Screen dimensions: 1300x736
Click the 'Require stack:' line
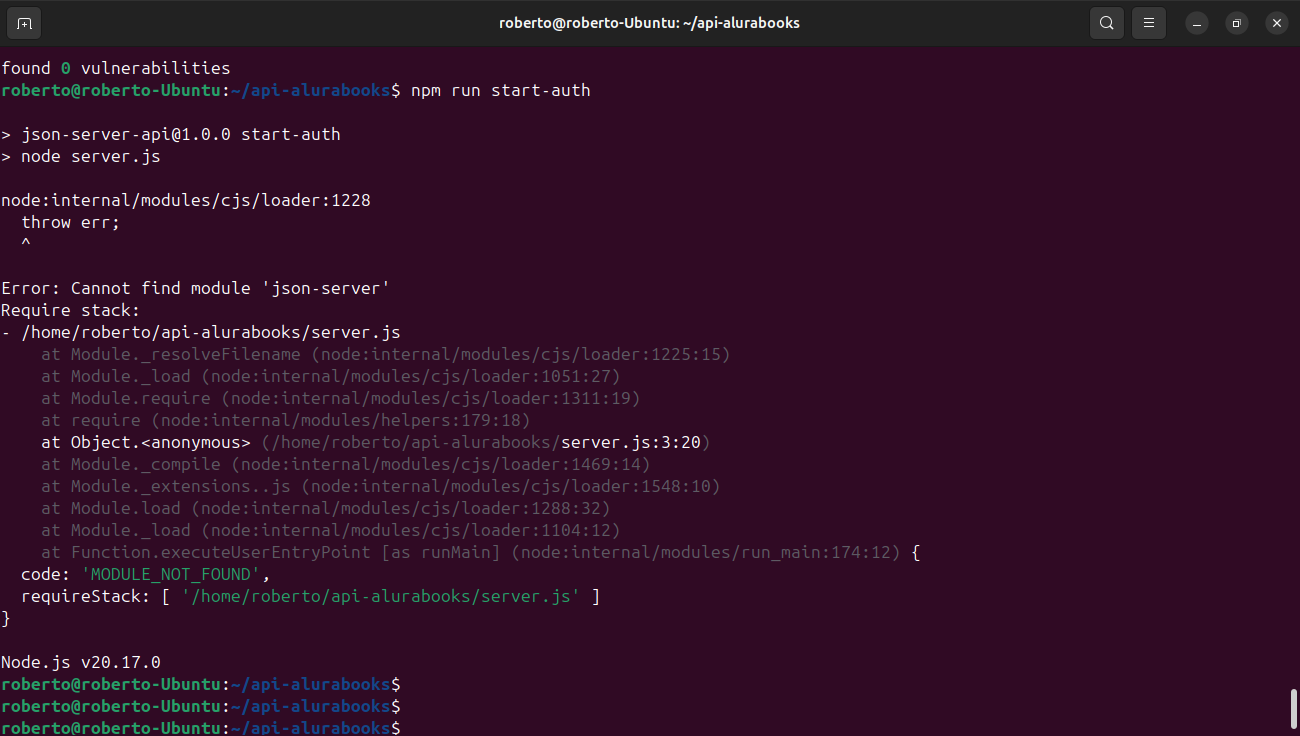tap(71, 310)
